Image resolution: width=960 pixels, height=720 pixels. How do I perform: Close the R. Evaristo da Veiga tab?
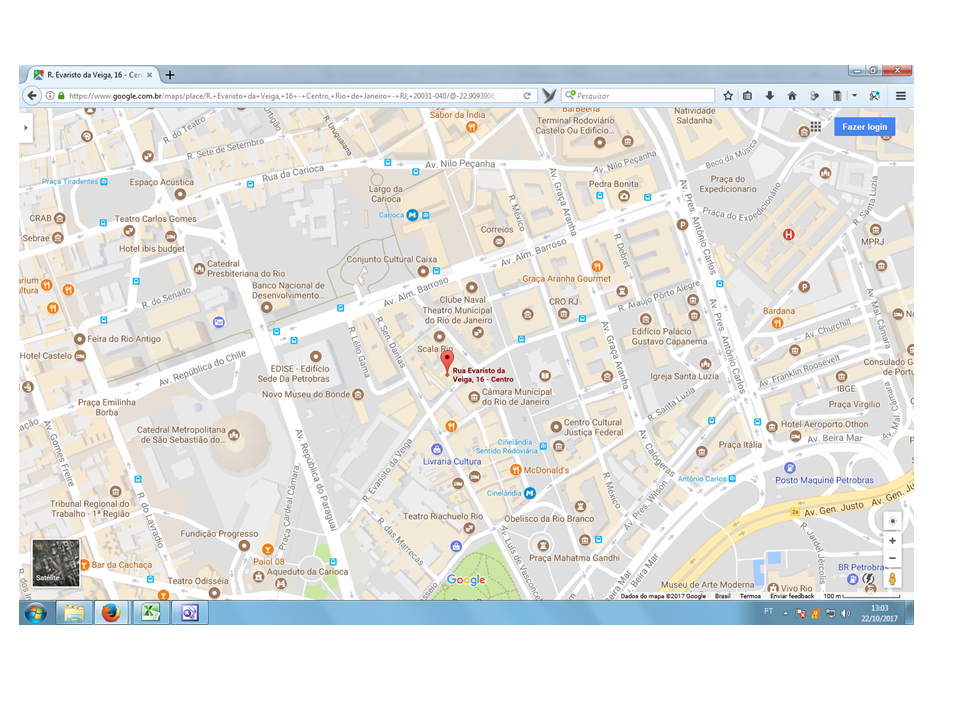tap(149, 75)
